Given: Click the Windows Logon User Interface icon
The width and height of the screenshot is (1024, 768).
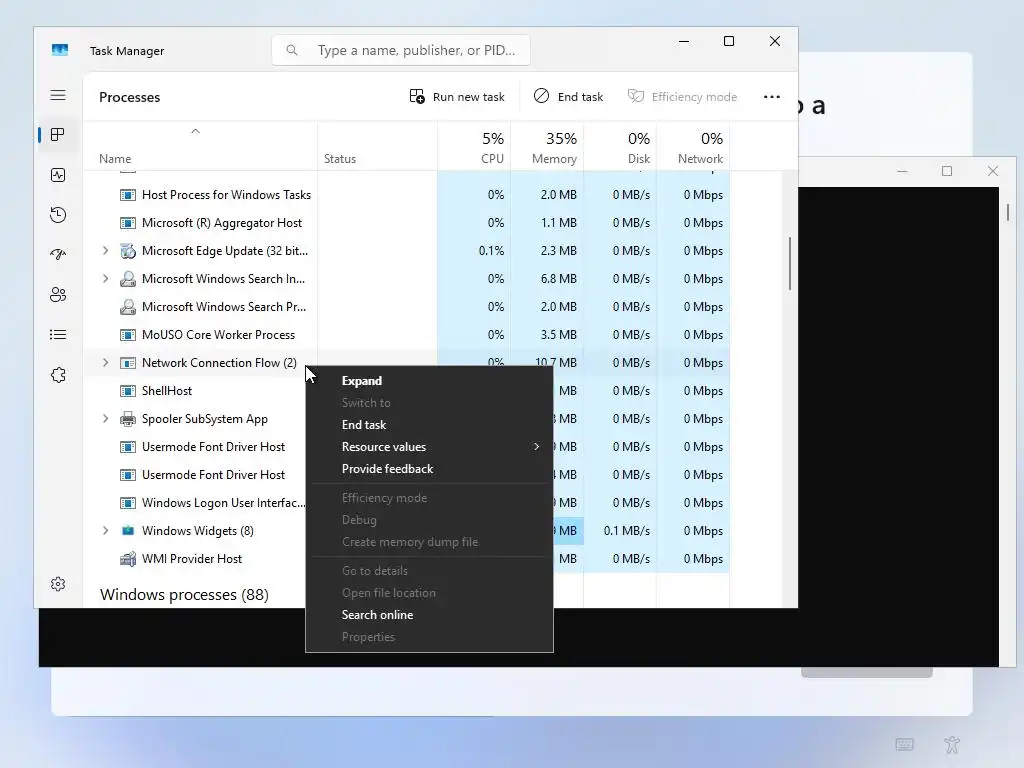Looking at the screenshot, I should click(x=128, y=503).
